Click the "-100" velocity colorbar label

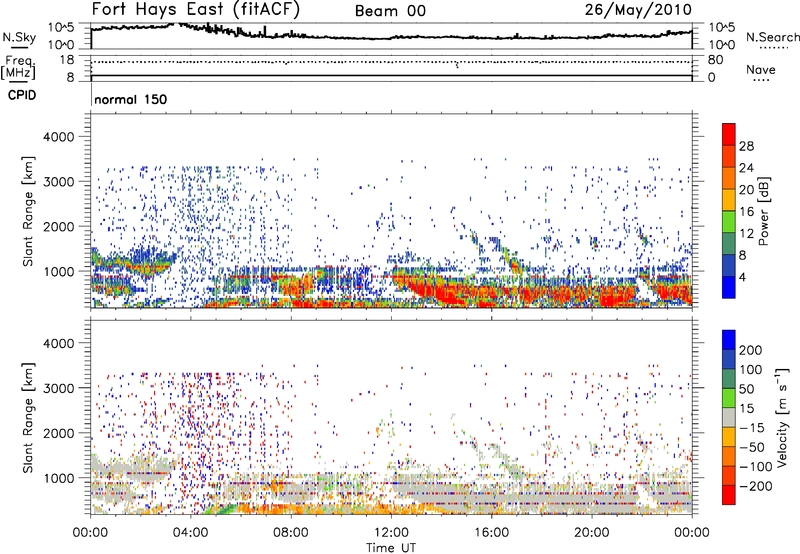coord(756,467)
